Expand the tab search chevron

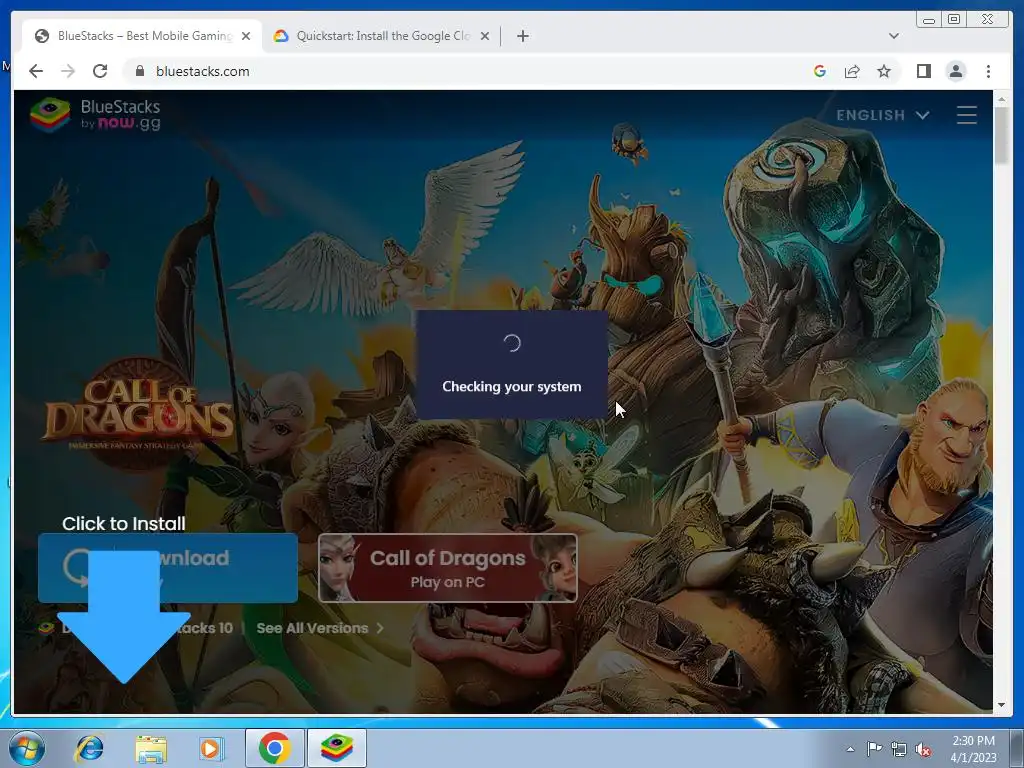[x=893, y=36]
